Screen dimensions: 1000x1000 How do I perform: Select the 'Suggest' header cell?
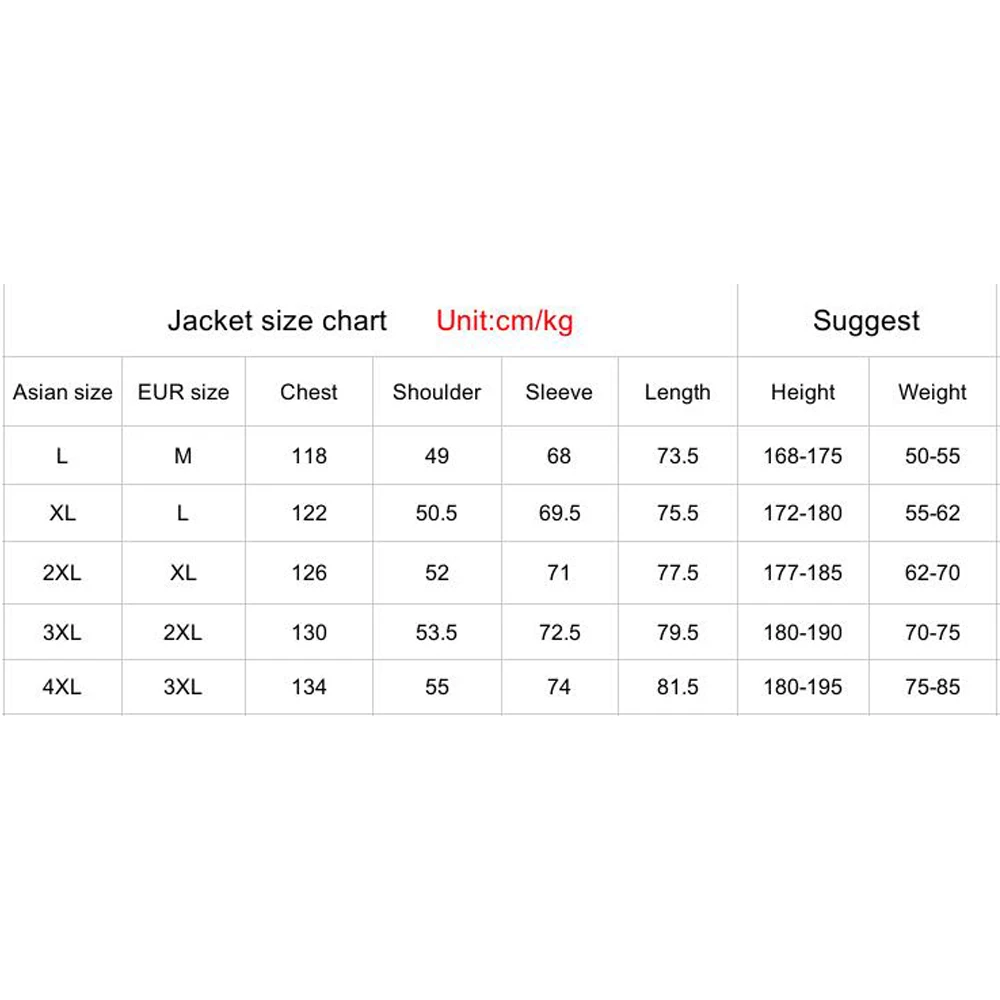click(866, 321)
